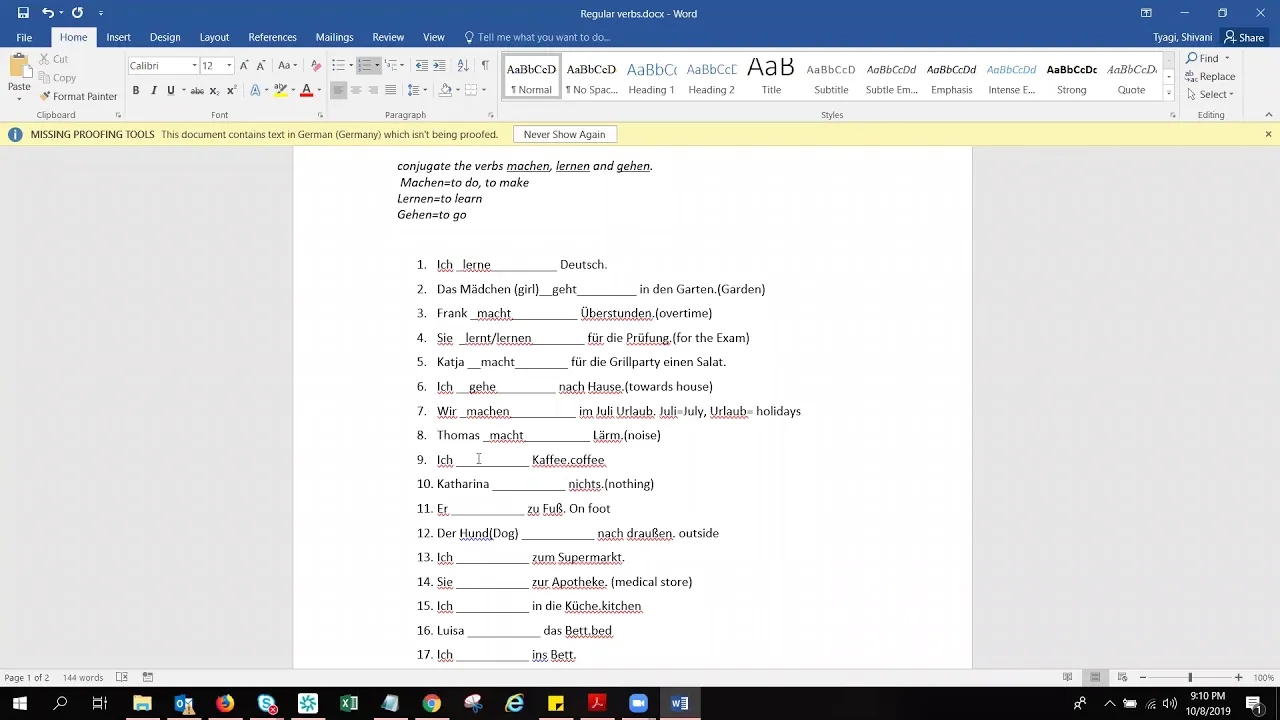Viewport: 1280px width, 720px height.
Task: Open the Review ribbon tab
Action: 388,37
